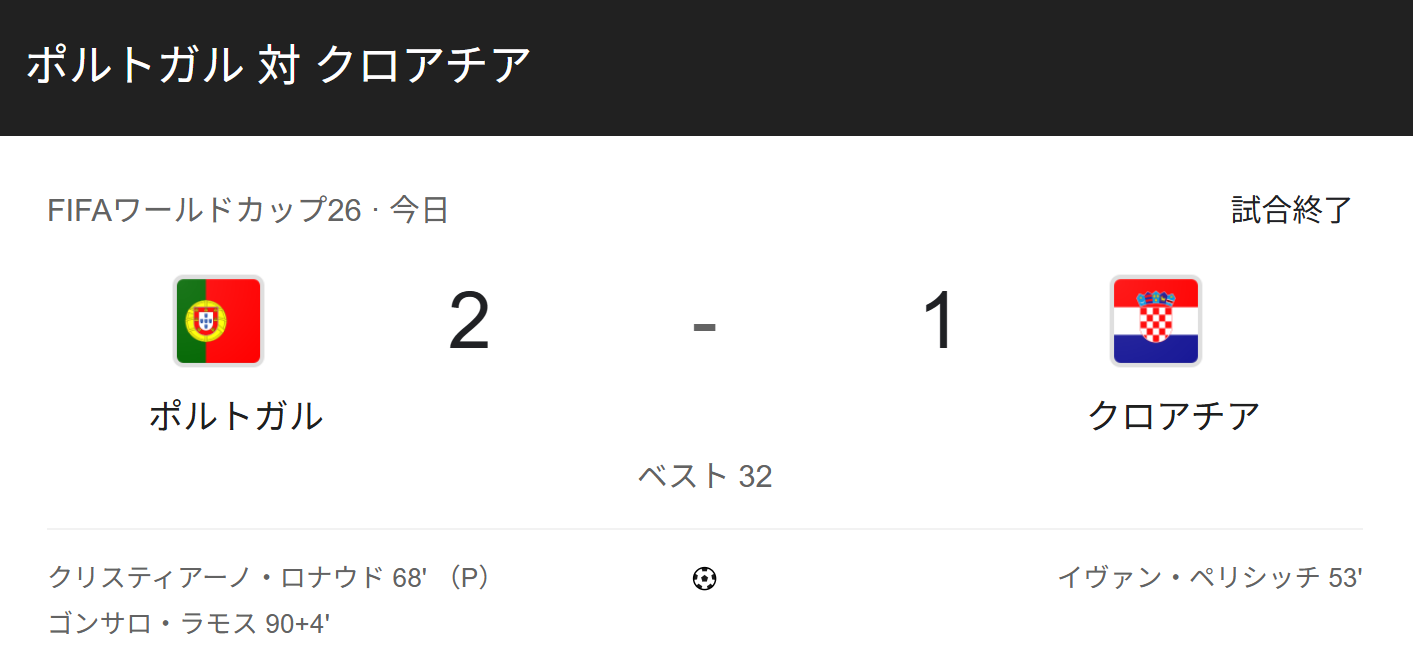Image resolution: width=1413 pixels, height=667 pixels.
Task: Click the ベスト 32 round label
Action: tap(705, 476)
